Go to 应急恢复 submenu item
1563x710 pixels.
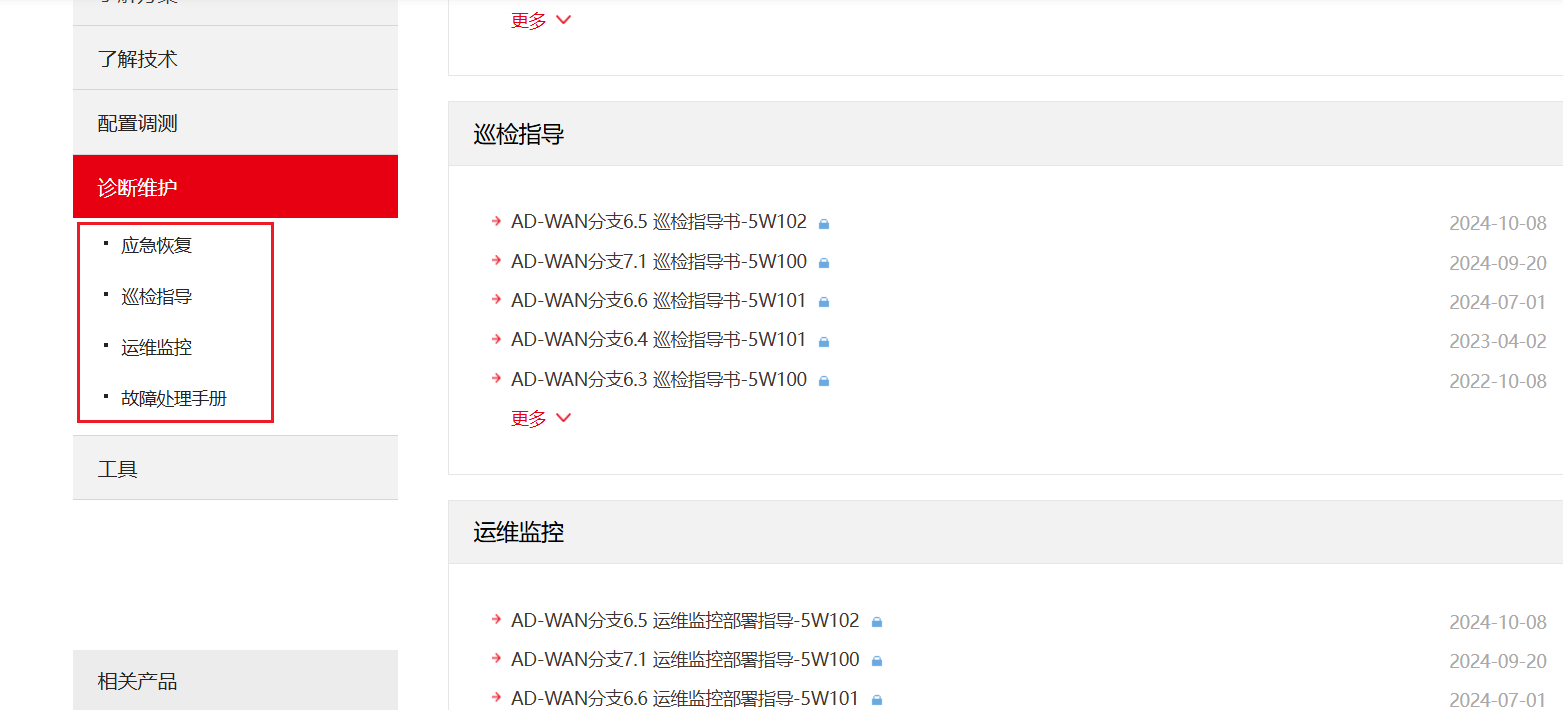coord(156,245)
